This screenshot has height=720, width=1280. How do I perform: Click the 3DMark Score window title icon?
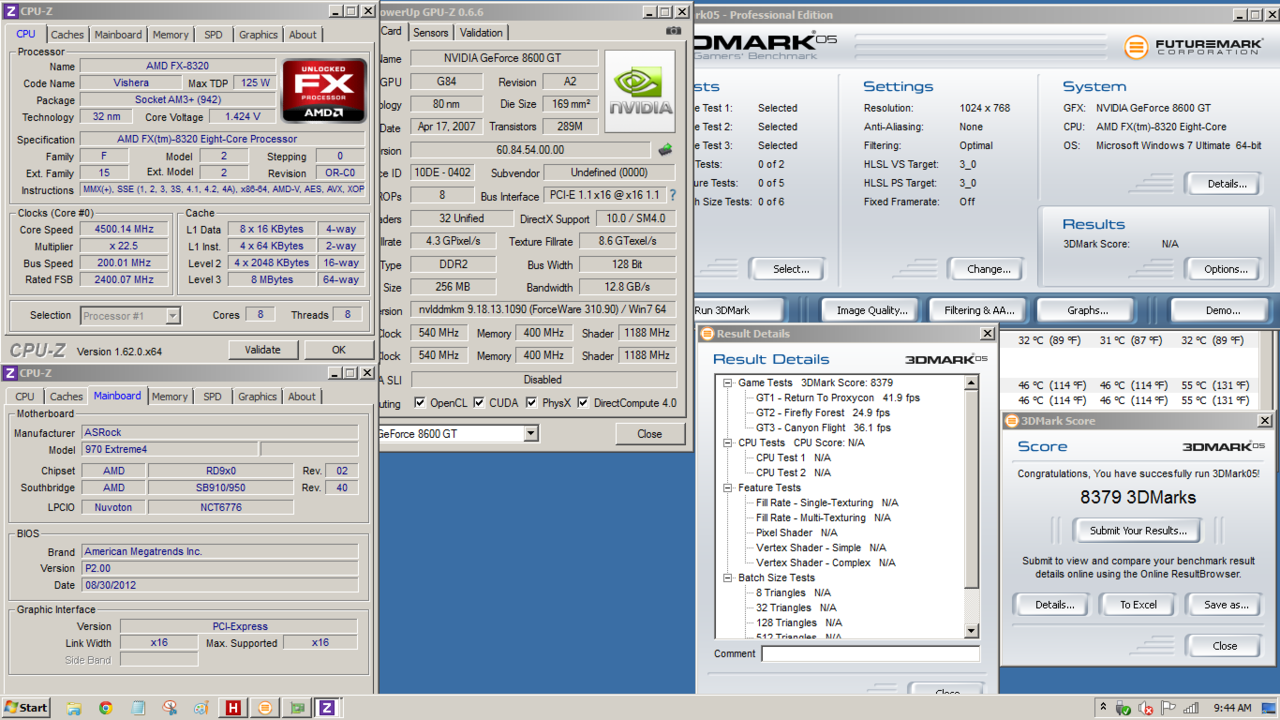click(1012, 421)
